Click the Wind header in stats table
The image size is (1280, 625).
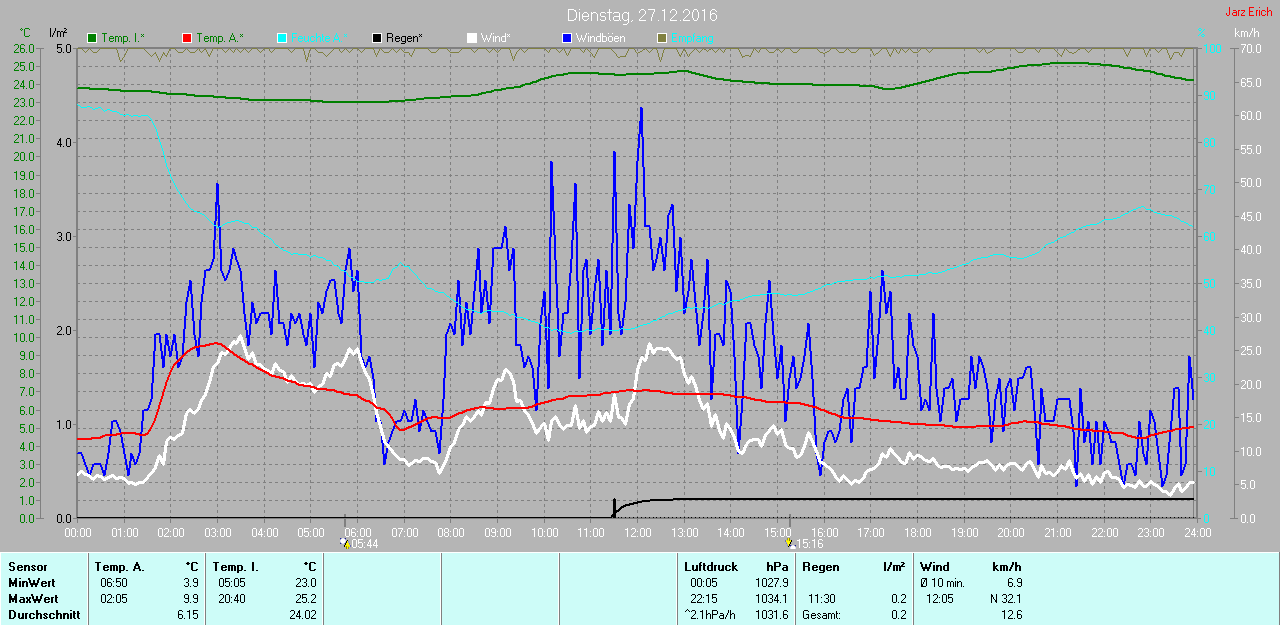point(935,567)
